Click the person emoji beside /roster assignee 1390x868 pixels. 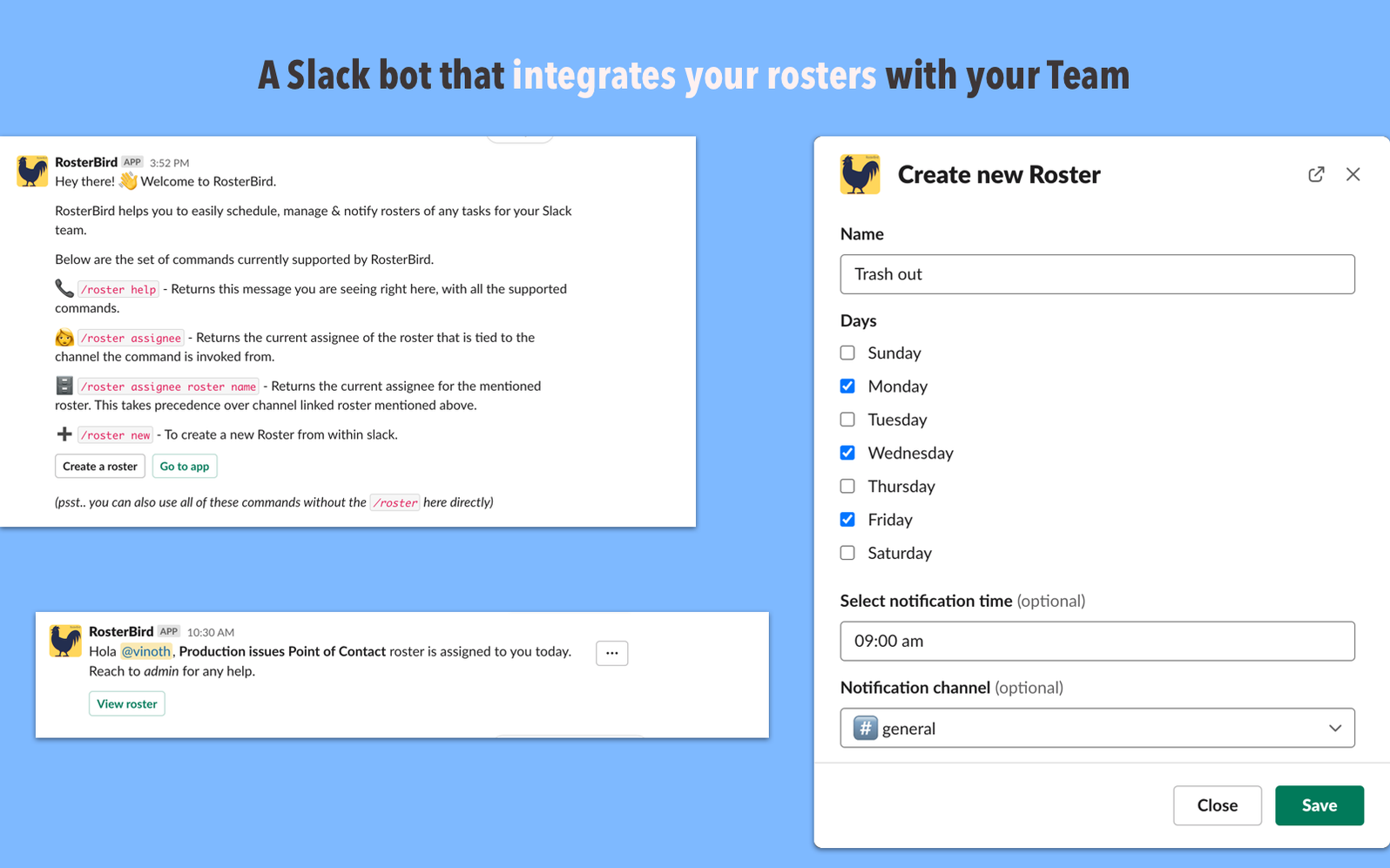point(64,337)
